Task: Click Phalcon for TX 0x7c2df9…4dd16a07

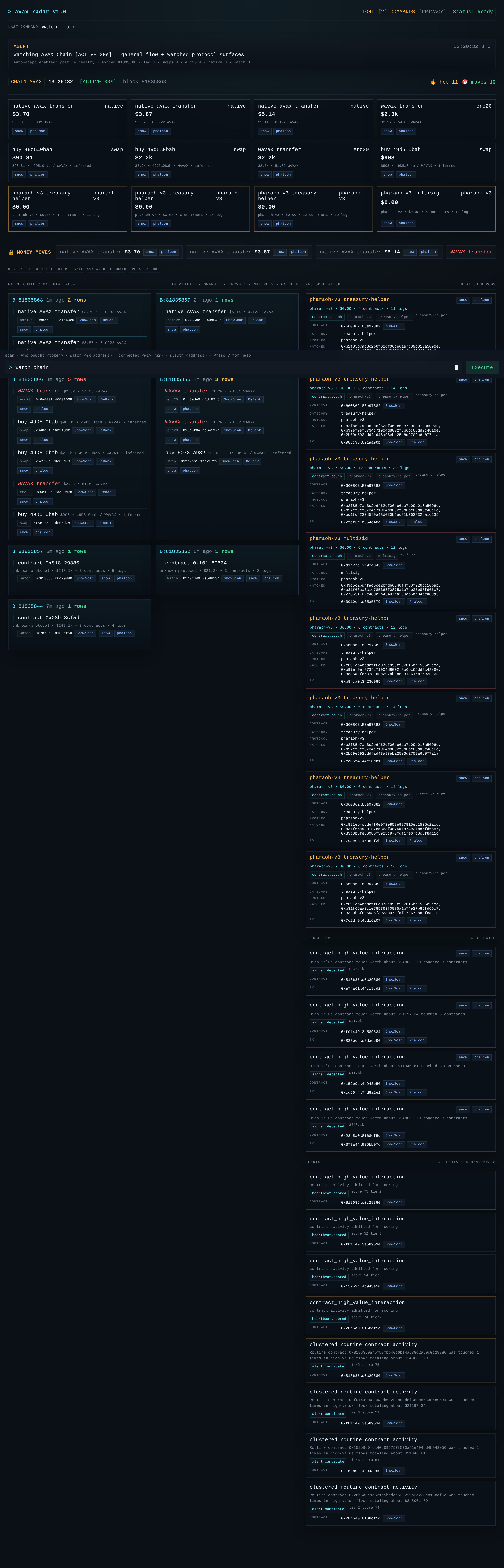Action: pyautogui.click(x=417, y=921)
